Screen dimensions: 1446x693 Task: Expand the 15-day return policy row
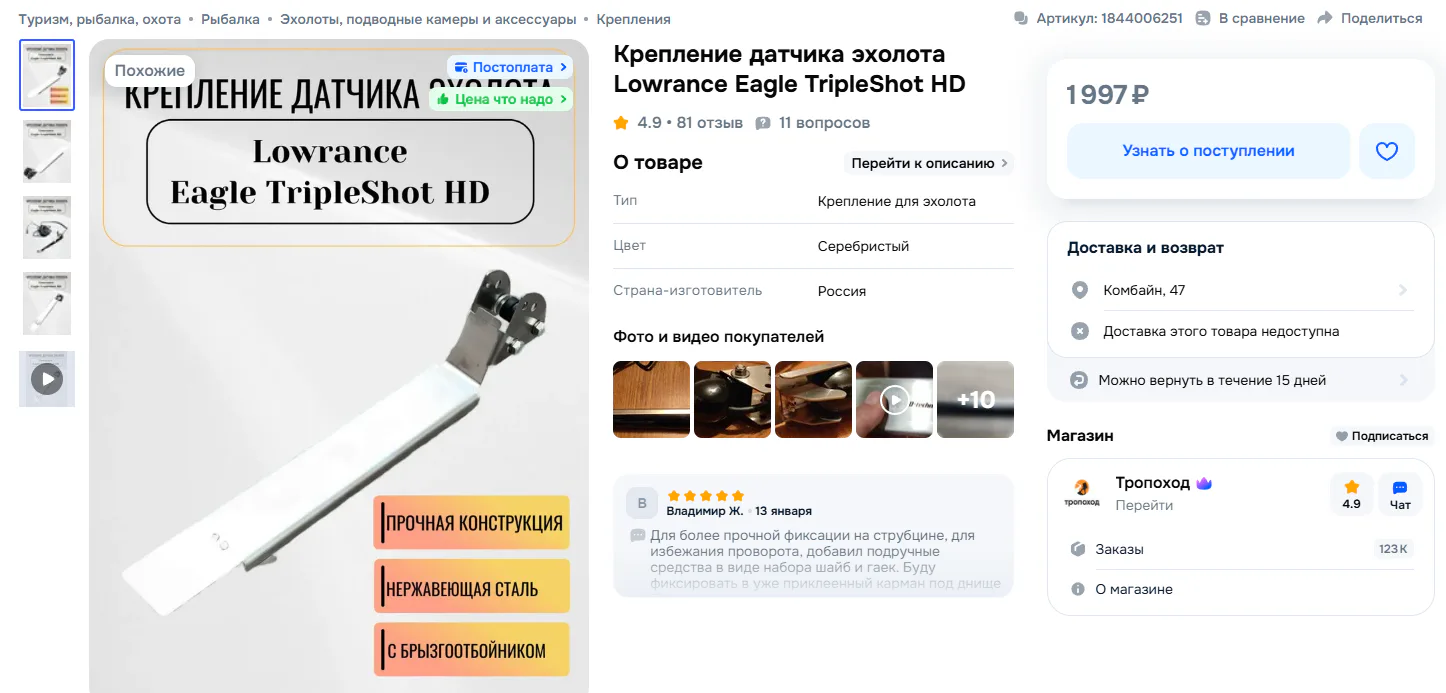point(1241,380)
